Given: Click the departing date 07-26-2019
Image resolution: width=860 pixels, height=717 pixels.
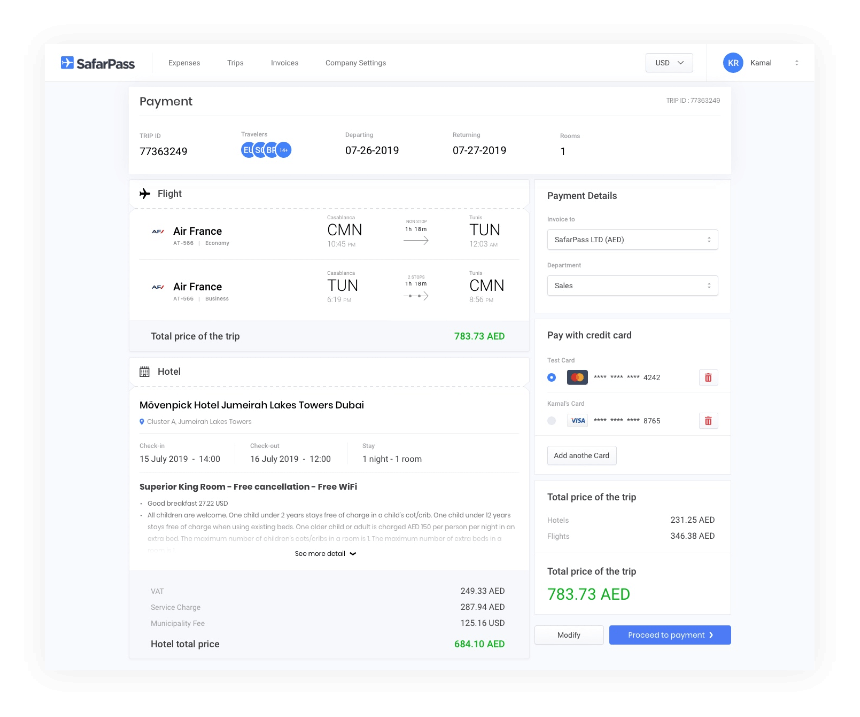Looking at the screenshot, I should [372, 150].
